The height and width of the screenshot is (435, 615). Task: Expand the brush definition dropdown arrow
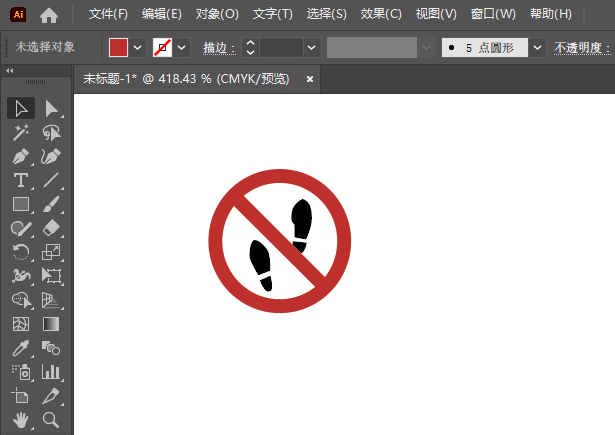pyautogui.click(x=537, y=47)
